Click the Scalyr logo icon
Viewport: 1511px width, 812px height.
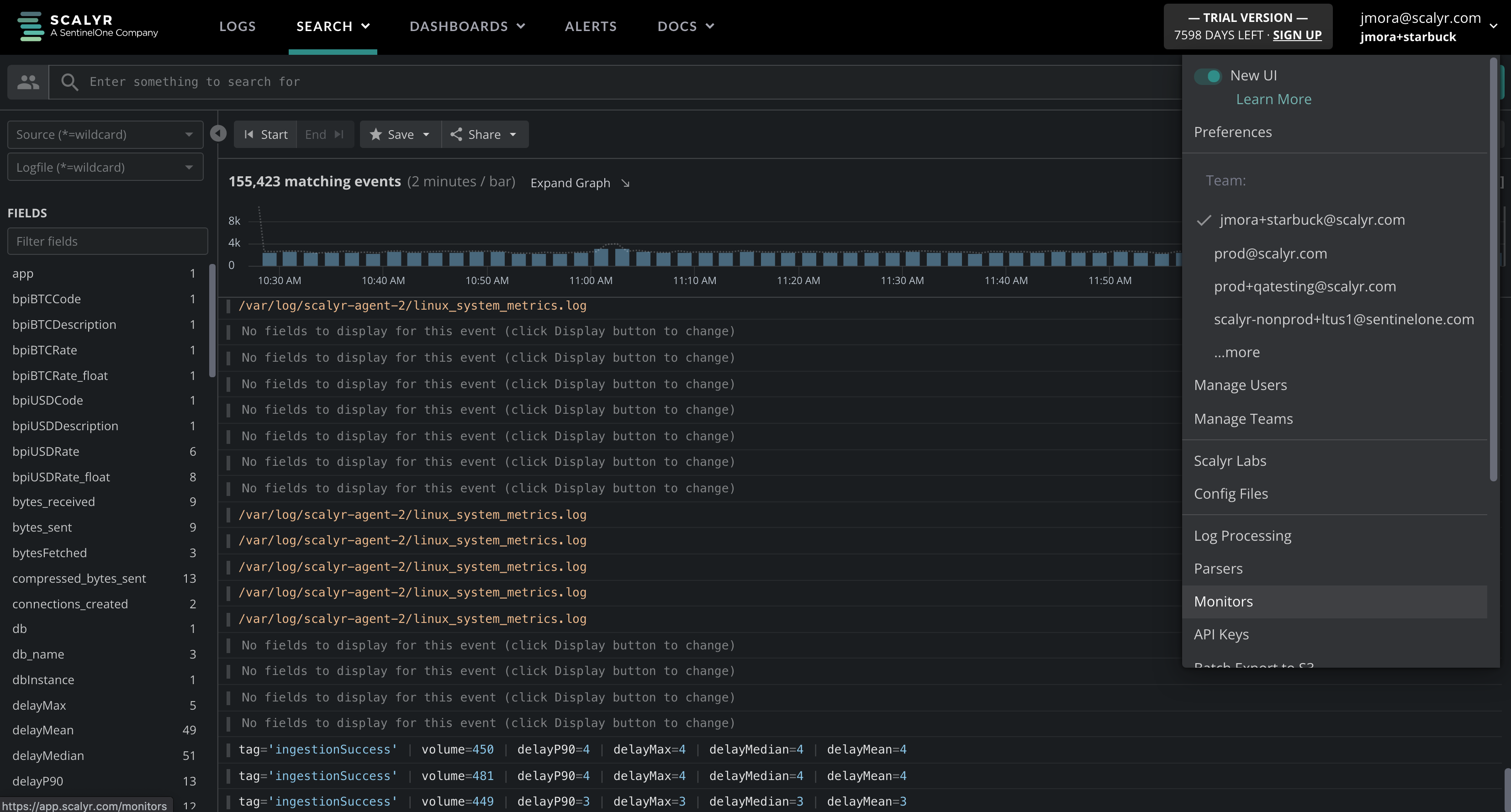click(31, 26)
